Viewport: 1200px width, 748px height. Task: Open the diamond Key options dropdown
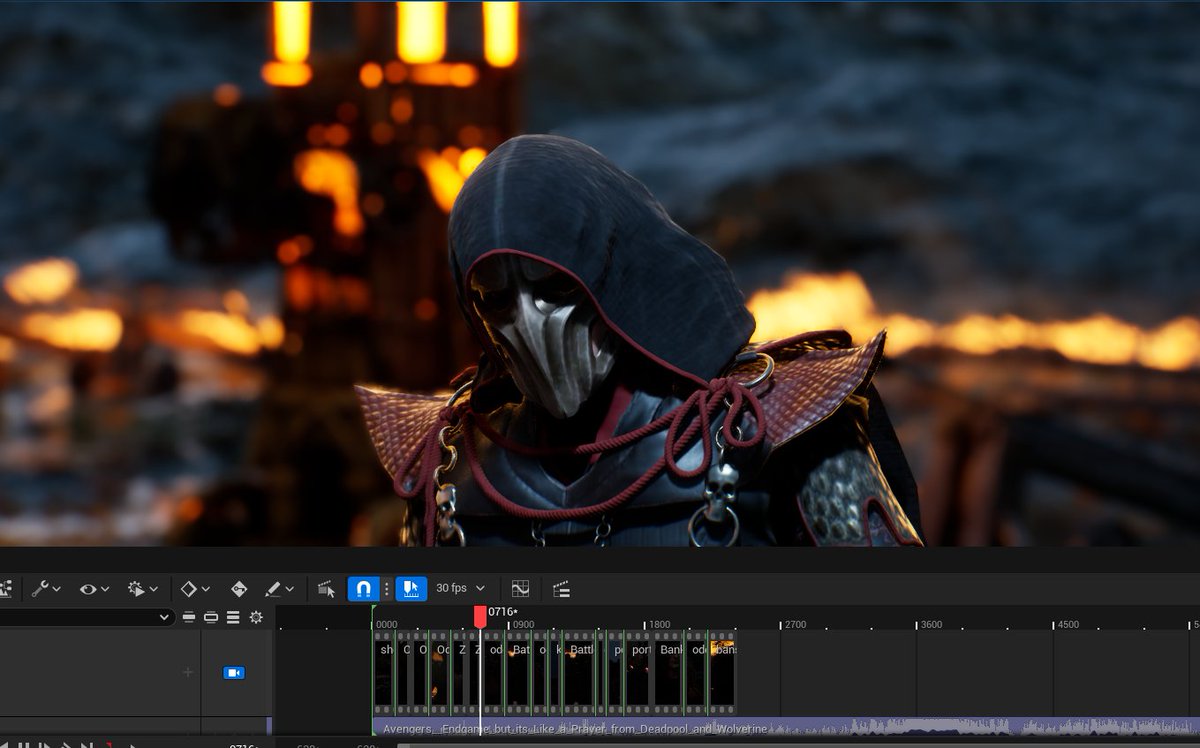194,589
